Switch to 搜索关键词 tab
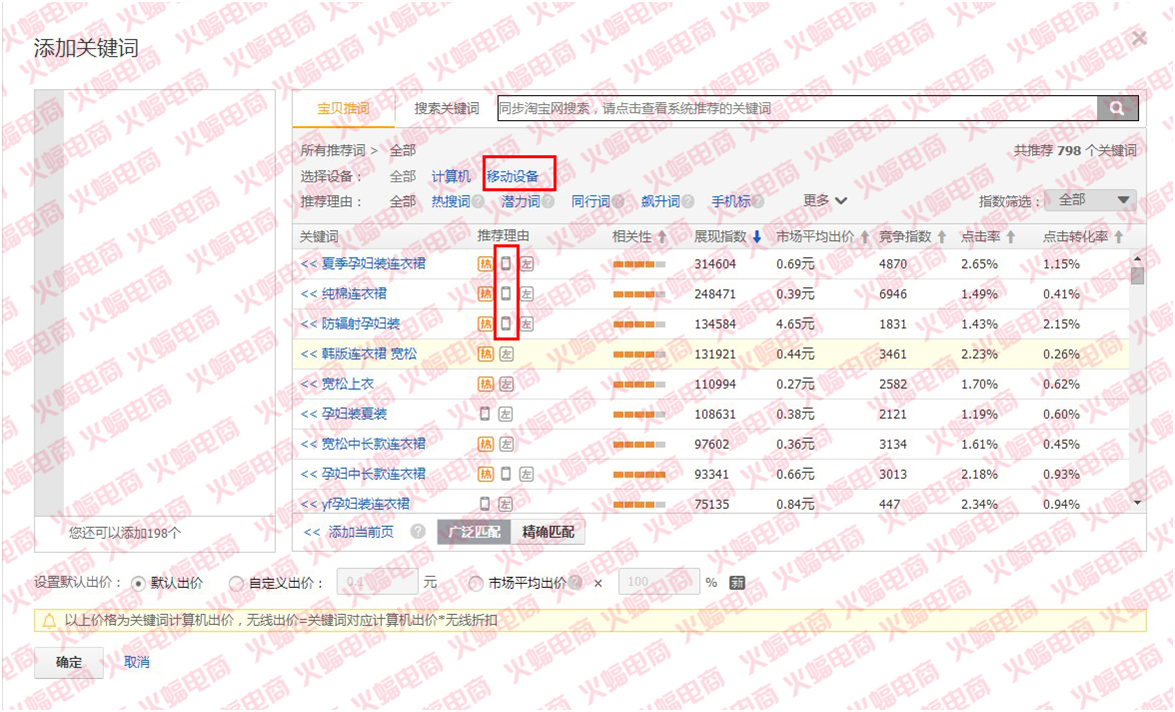The height and width of the screenshot is (712, 1175). pos(447,109)
